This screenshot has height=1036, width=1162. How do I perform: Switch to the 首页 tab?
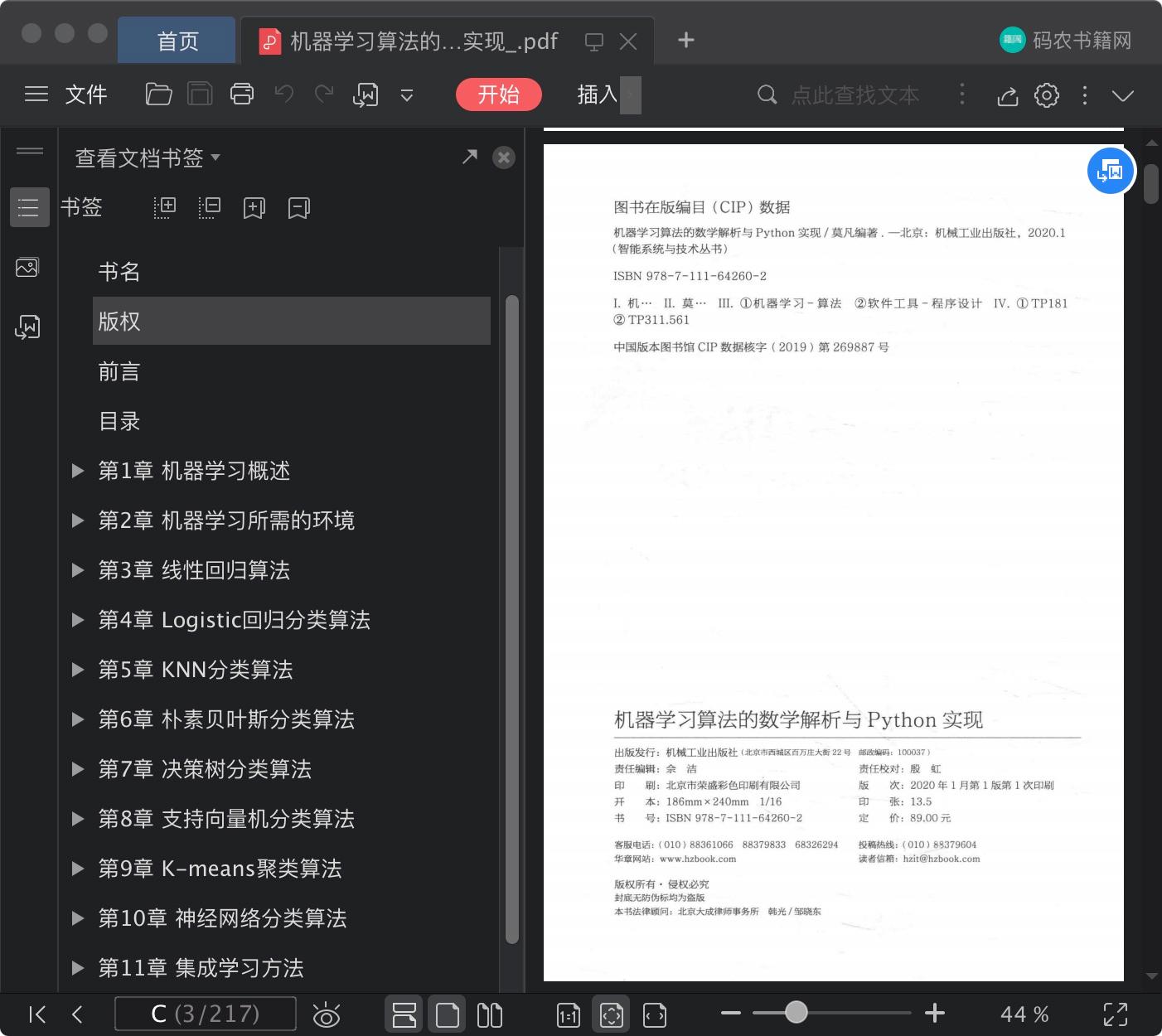(x=177, y=41)
